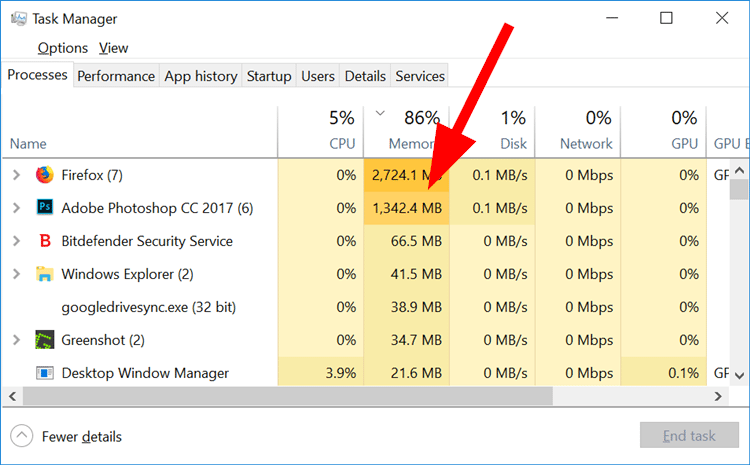Select the googledrivesync.exe (32 bit) row
This screenshot has width=750, height=465.
pos(149,307)
